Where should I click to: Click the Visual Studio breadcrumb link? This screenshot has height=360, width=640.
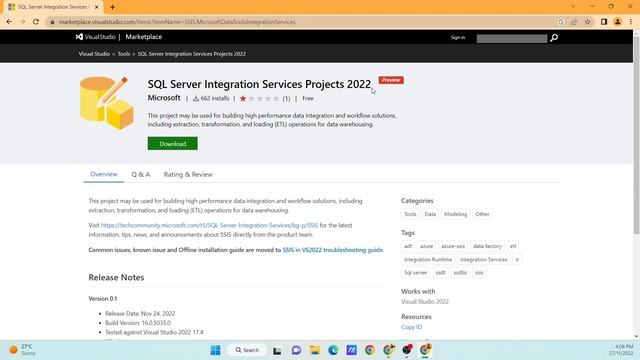94,54
